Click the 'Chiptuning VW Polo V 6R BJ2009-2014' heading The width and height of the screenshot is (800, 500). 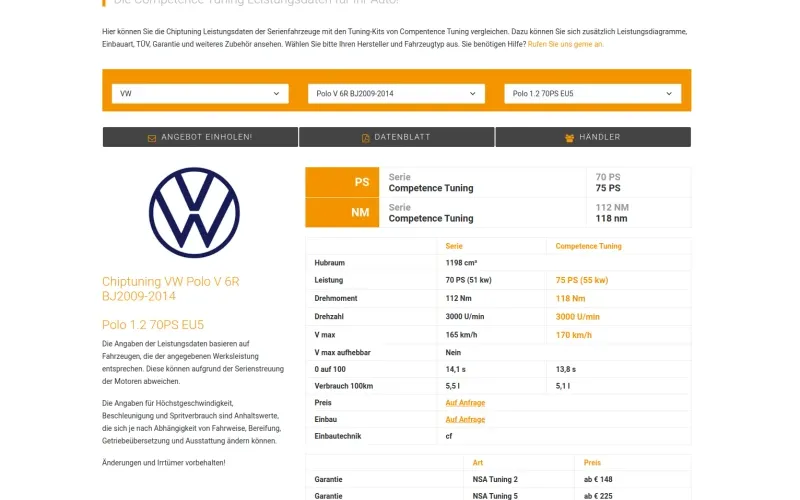point(170,289)
